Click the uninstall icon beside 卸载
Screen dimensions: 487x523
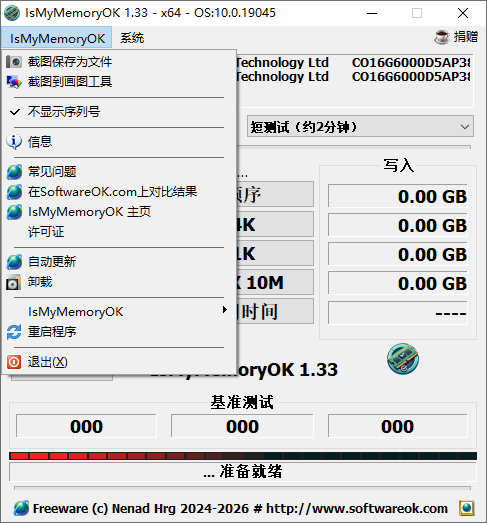click(x=14, y=282)
